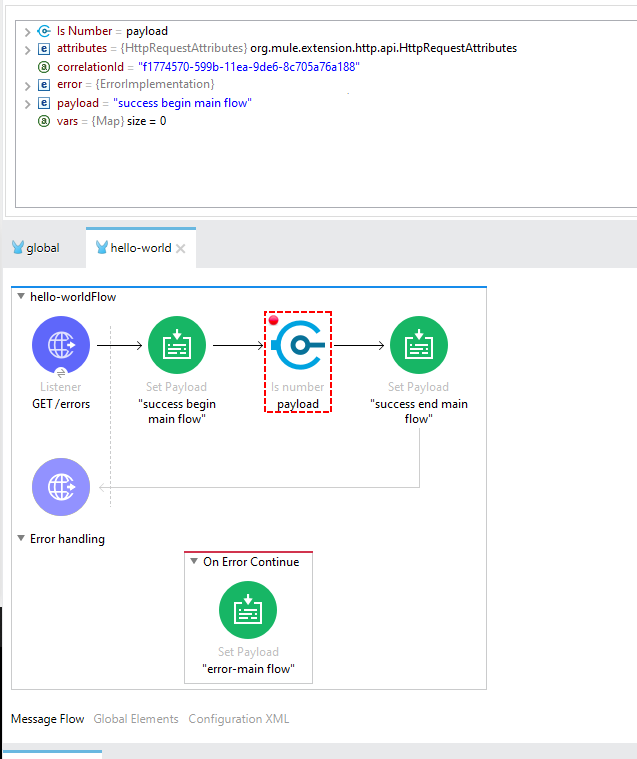Screen dimensions: 637x759
Task: Select the hello-world editor tab
Action: pyautogui.click(x=140, y=248)
